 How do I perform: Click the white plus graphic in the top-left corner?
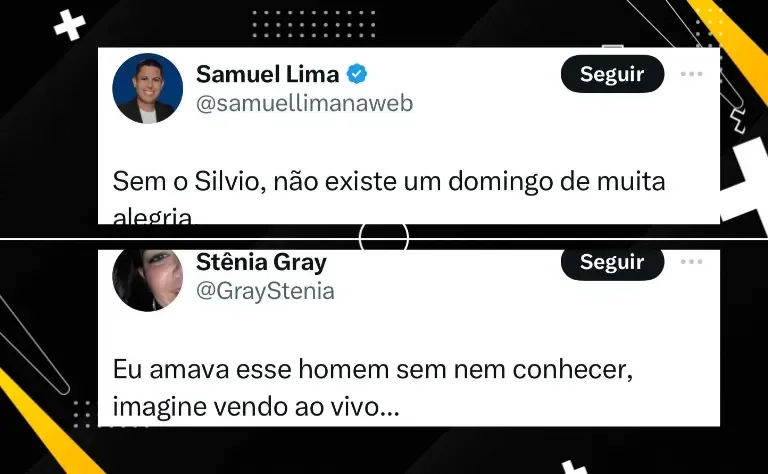click(x=70, y=25)
